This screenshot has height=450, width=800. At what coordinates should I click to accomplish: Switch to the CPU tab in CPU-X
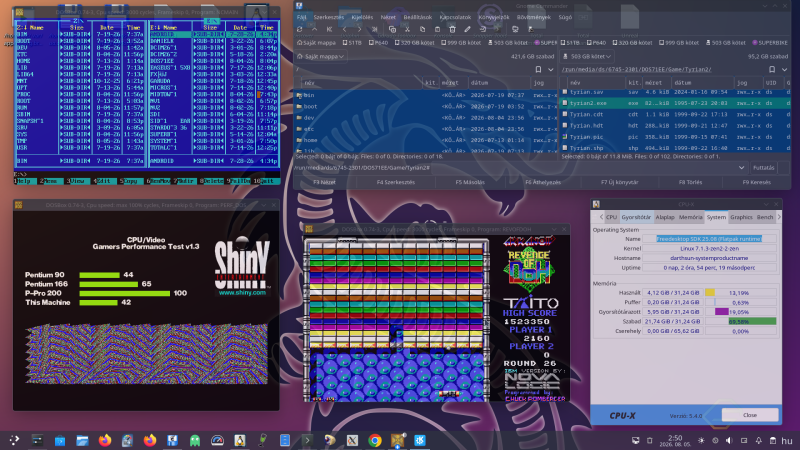(611, 217)
